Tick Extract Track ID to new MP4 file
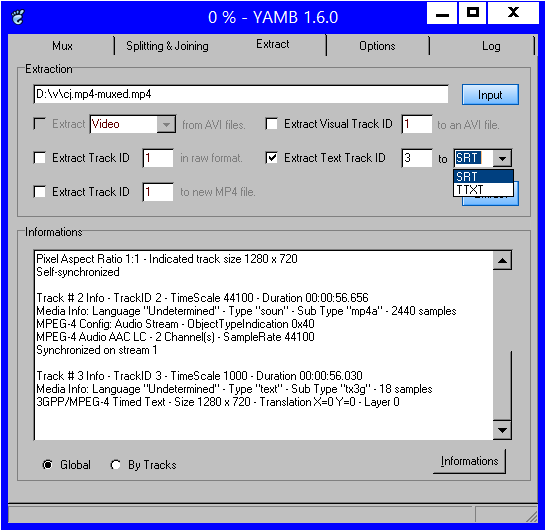Screen dimensions: 546x531 point(40,192)
